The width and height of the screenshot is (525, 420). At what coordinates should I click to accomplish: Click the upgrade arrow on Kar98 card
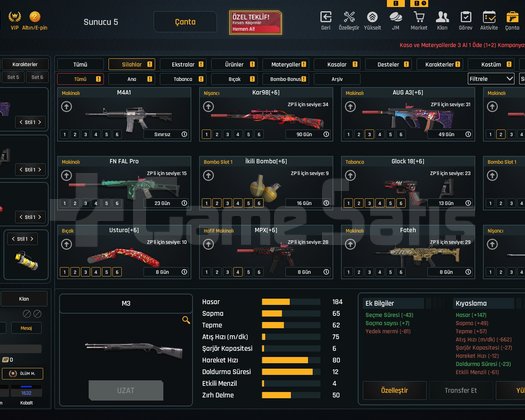coord(208,107)
